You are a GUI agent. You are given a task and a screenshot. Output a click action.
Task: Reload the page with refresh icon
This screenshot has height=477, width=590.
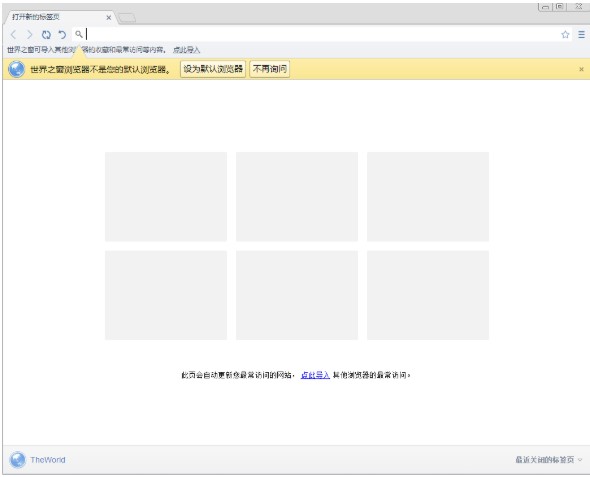(46, 35)
